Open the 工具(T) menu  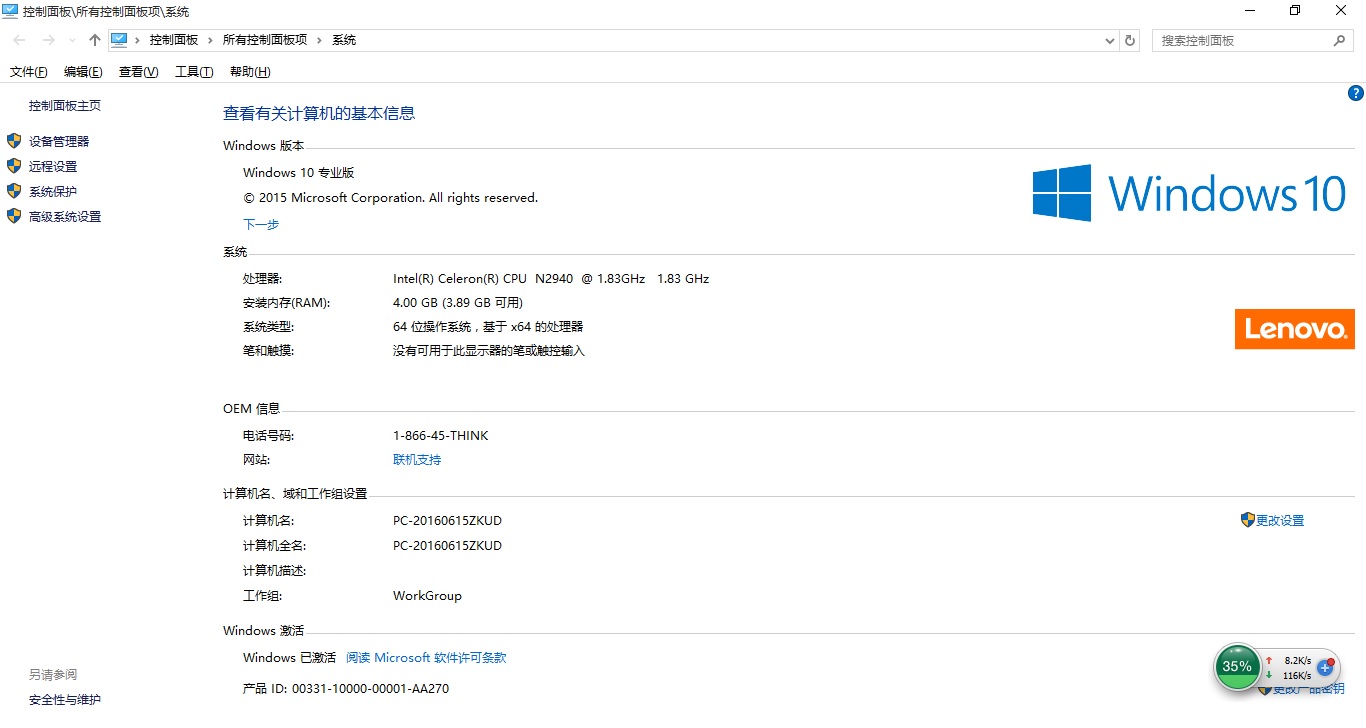(194, 72)
